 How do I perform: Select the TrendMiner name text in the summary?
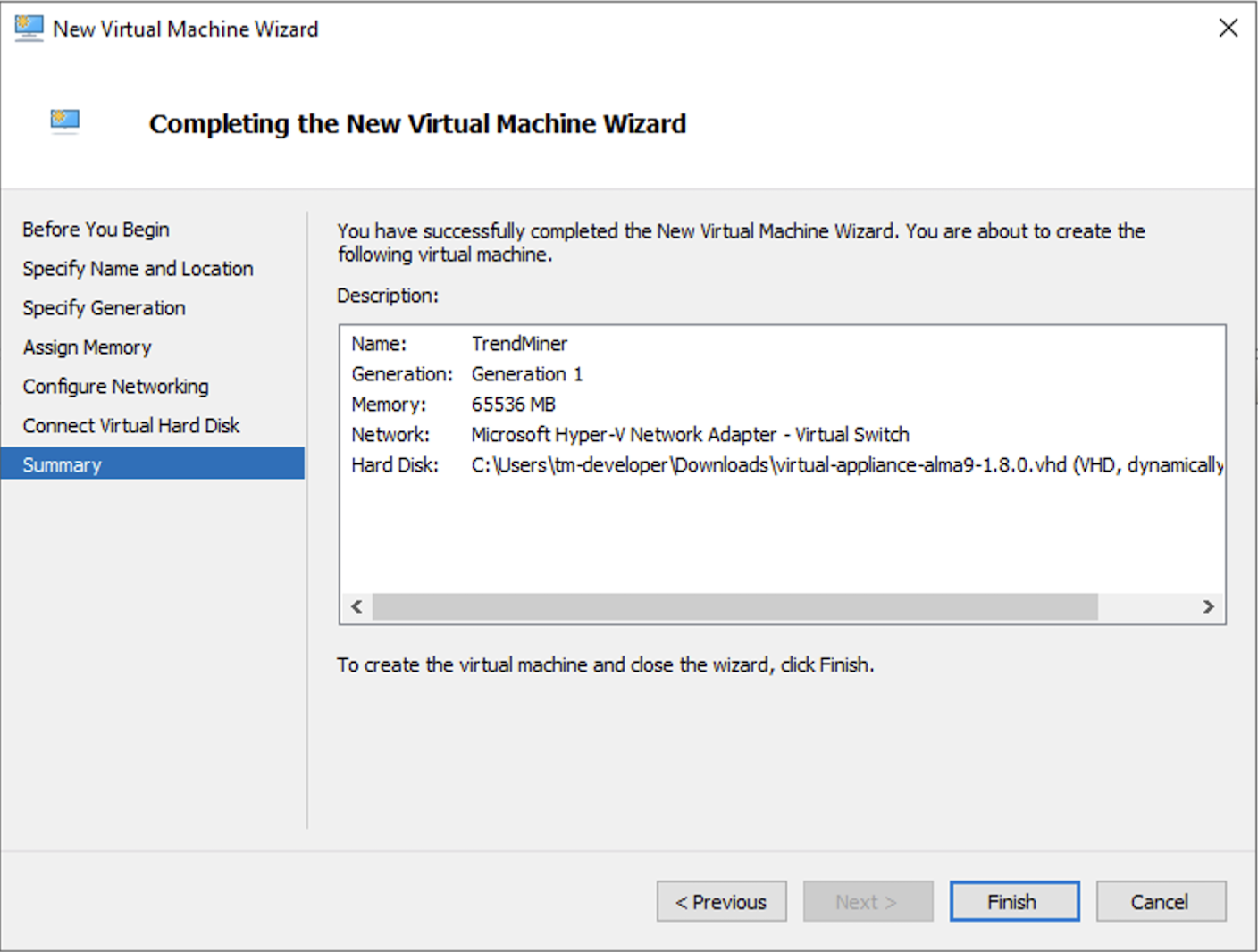(x=520, y=343)
